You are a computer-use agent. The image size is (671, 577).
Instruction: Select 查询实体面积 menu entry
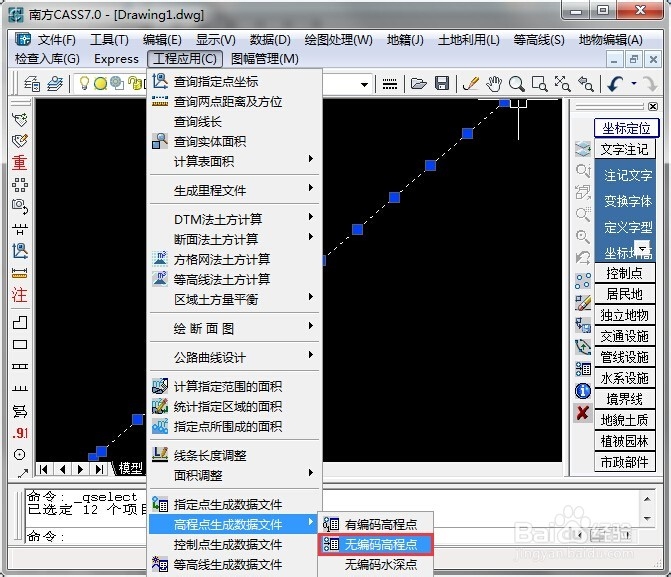[235, 141]
